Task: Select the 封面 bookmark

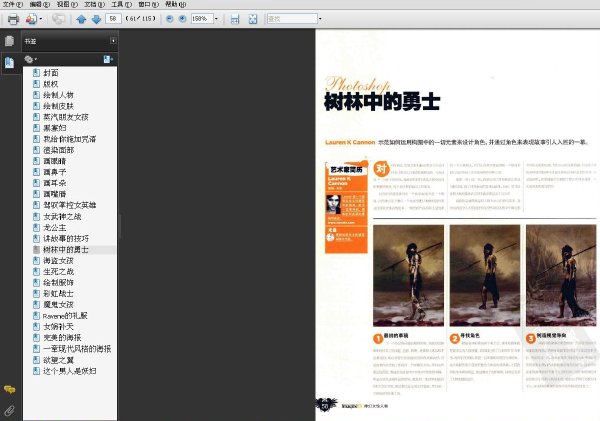Action: click(51, 73)
